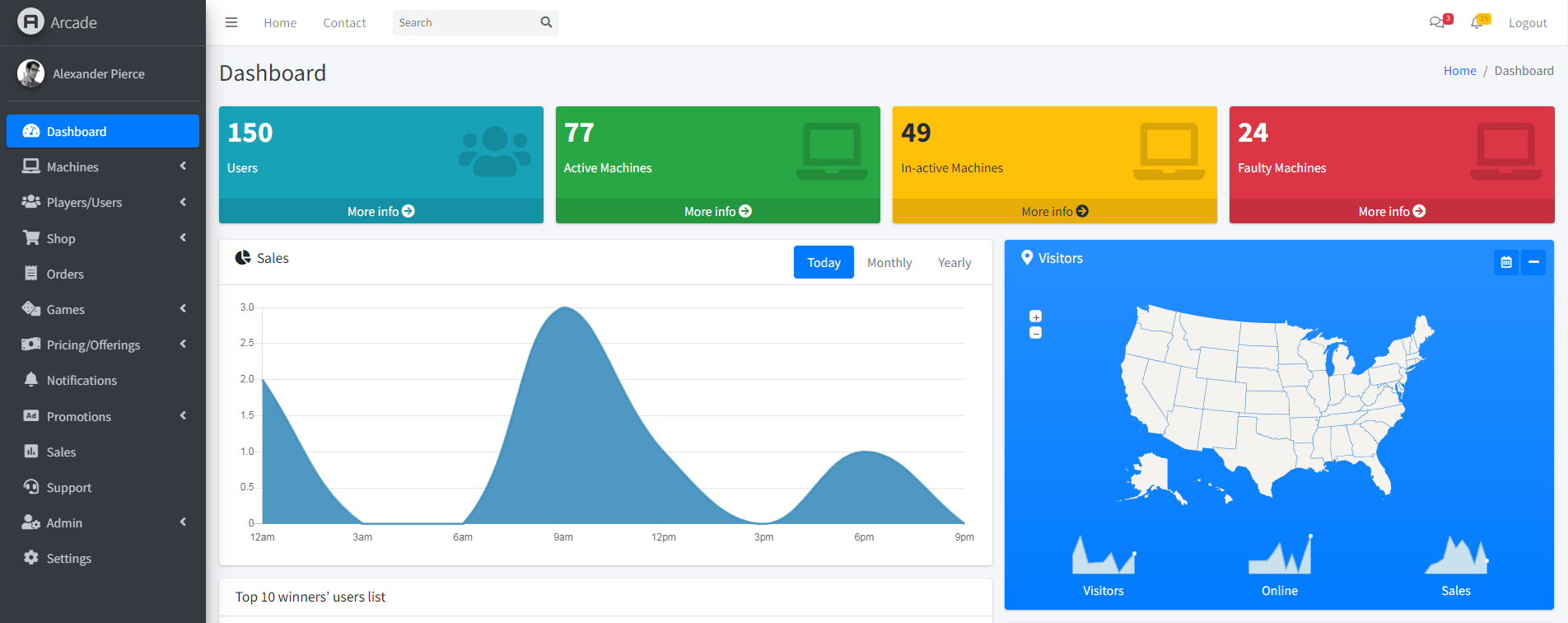Screen dimensions: 1568x623
Task: Switch to the Monthly sales tab
Action: [889, 262]
